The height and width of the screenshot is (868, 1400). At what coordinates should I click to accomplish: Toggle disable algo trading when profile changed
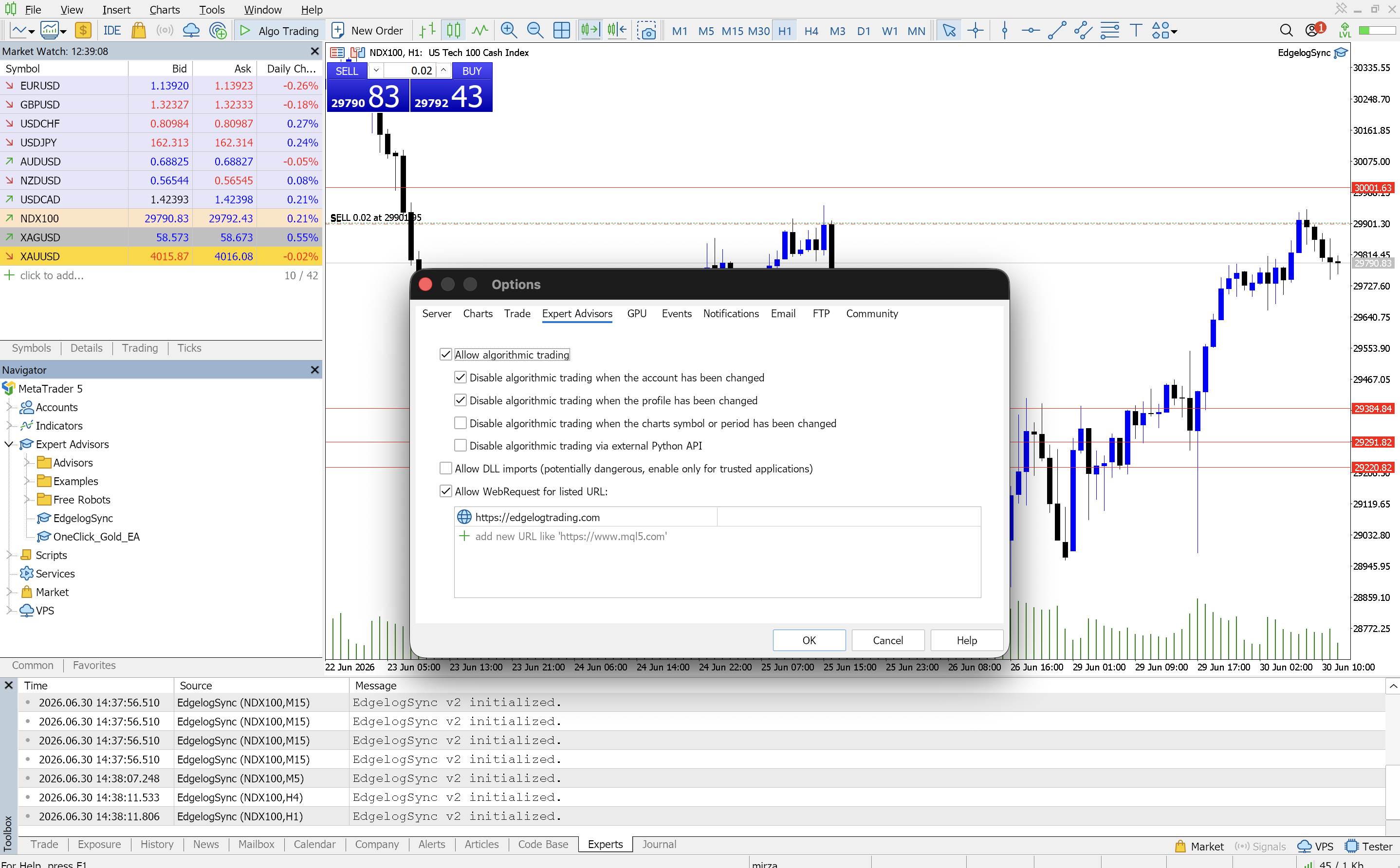(461, 400)
